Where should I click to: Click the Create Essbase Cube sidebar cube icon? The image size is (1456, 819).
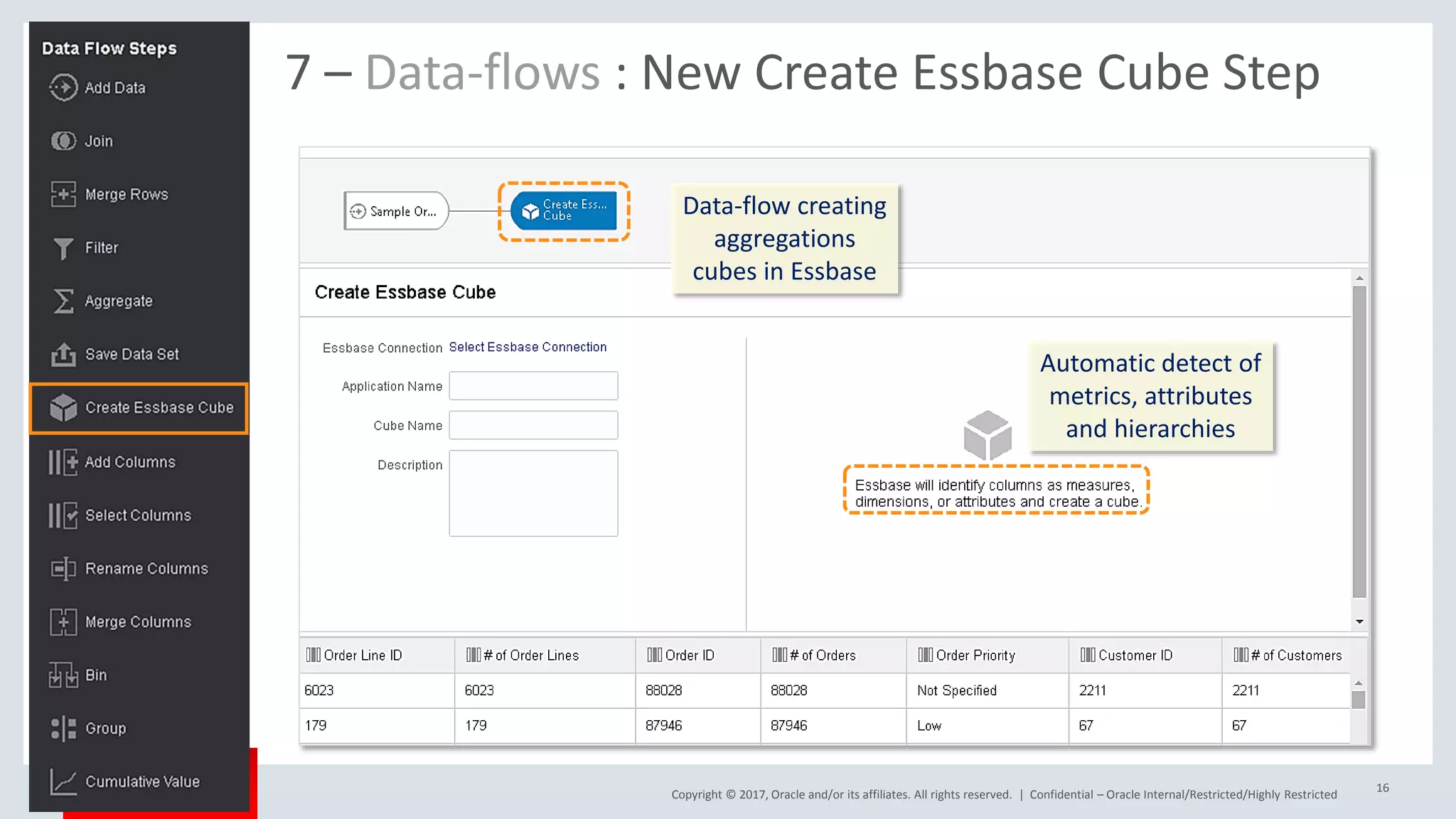click(63, 407)
